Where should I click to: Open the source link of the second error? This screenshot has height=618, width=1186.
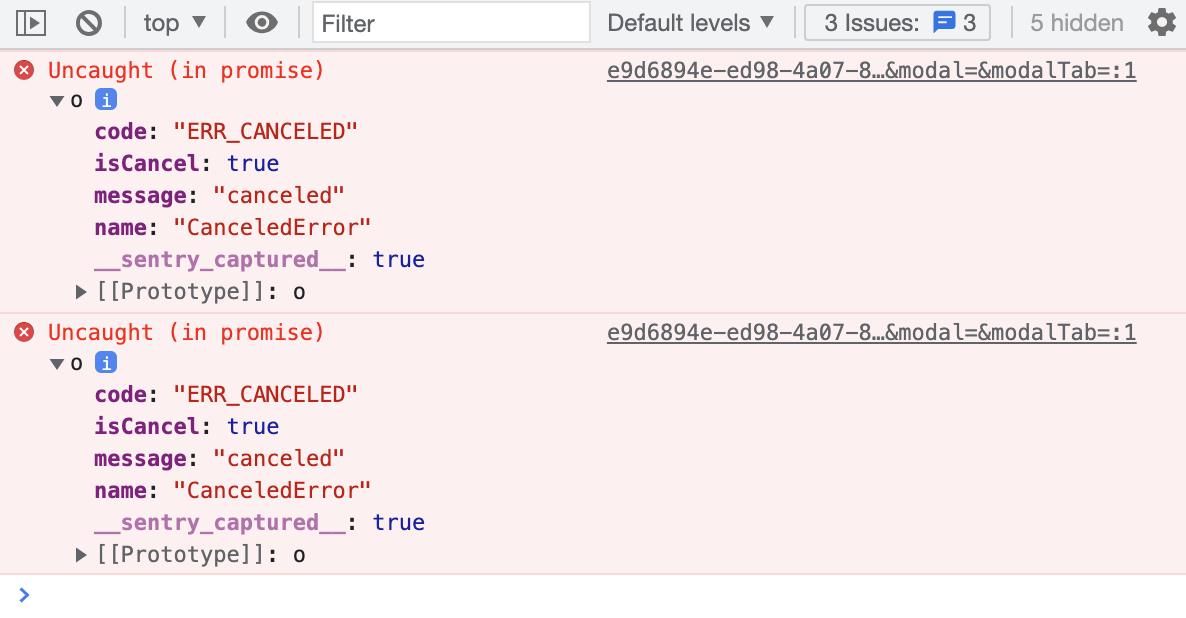tap(870, 332)
